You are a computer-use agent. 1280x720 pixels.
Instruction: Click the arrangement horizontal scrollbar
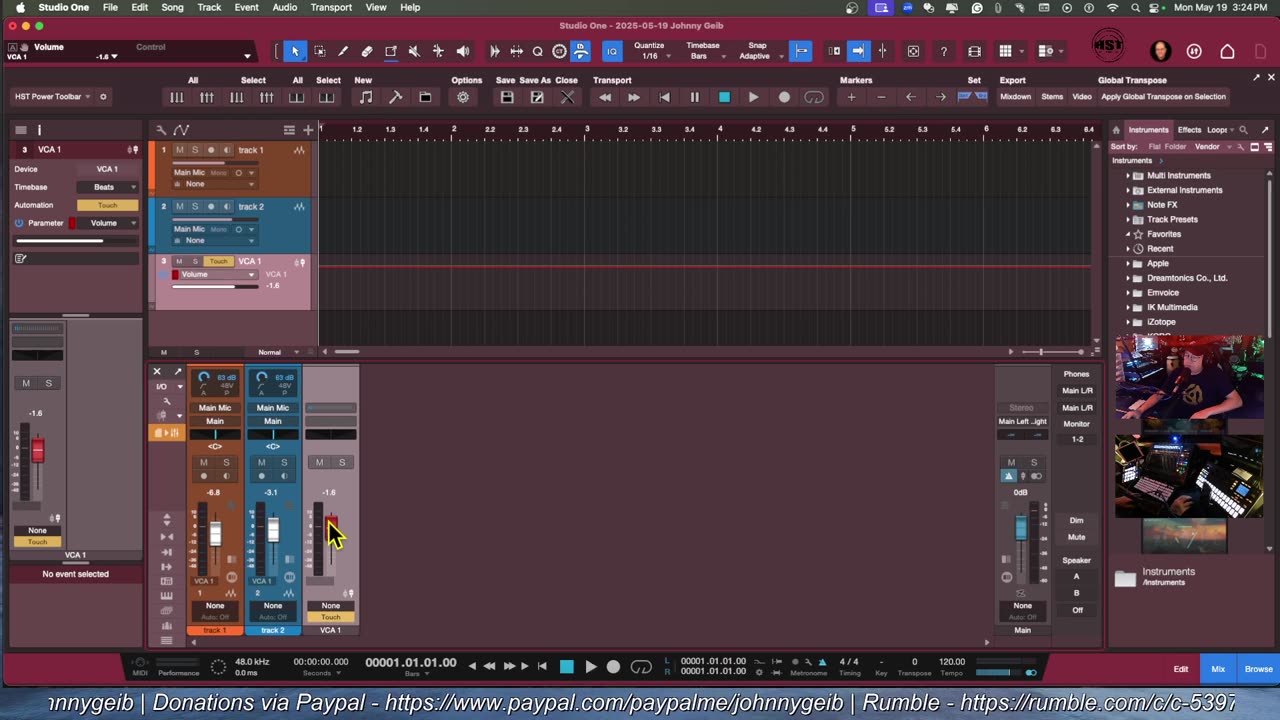click(x=347, y=352)
